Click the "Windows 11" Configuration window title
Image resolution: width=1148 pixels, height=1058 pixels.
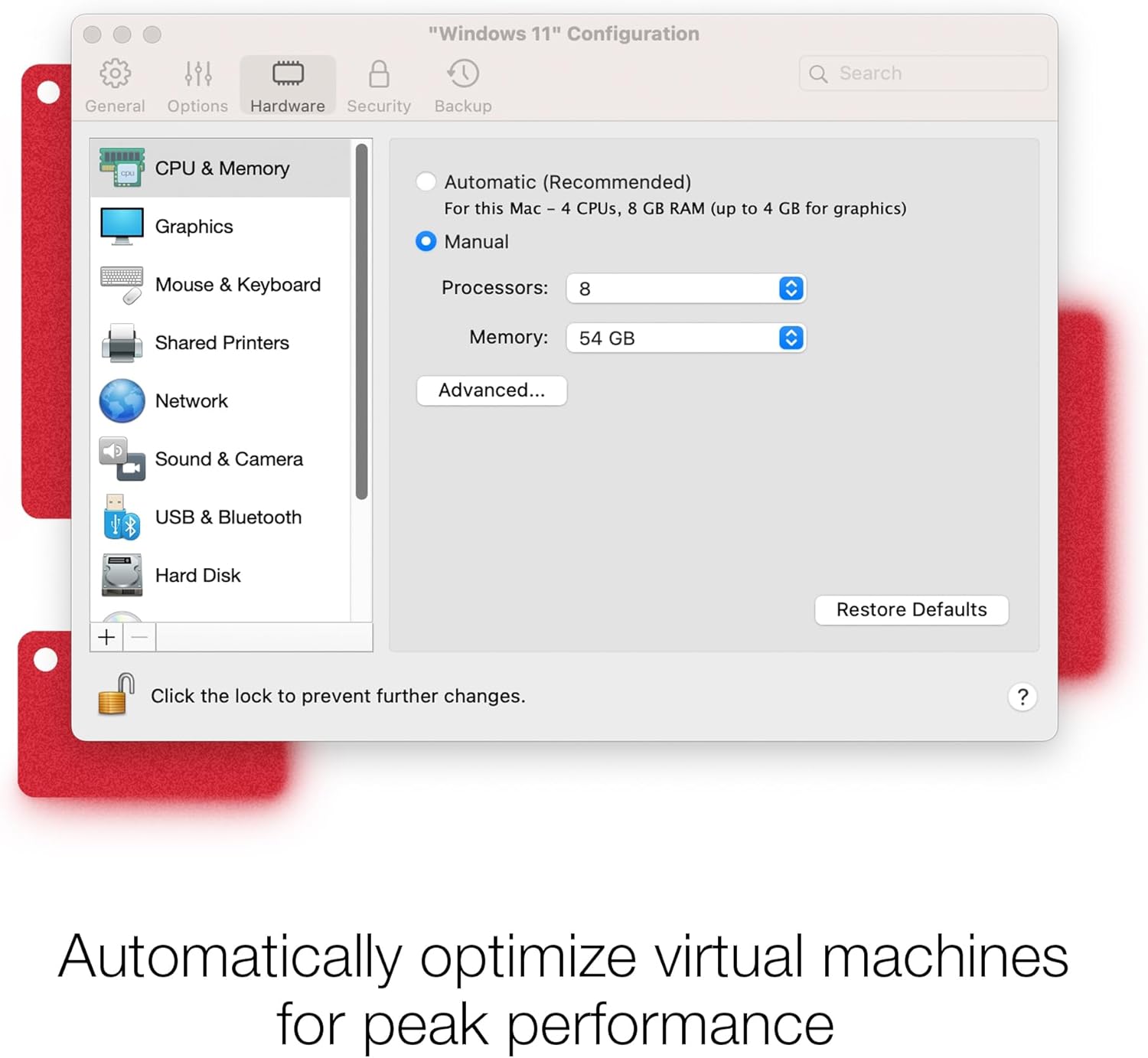coord(563,34)
